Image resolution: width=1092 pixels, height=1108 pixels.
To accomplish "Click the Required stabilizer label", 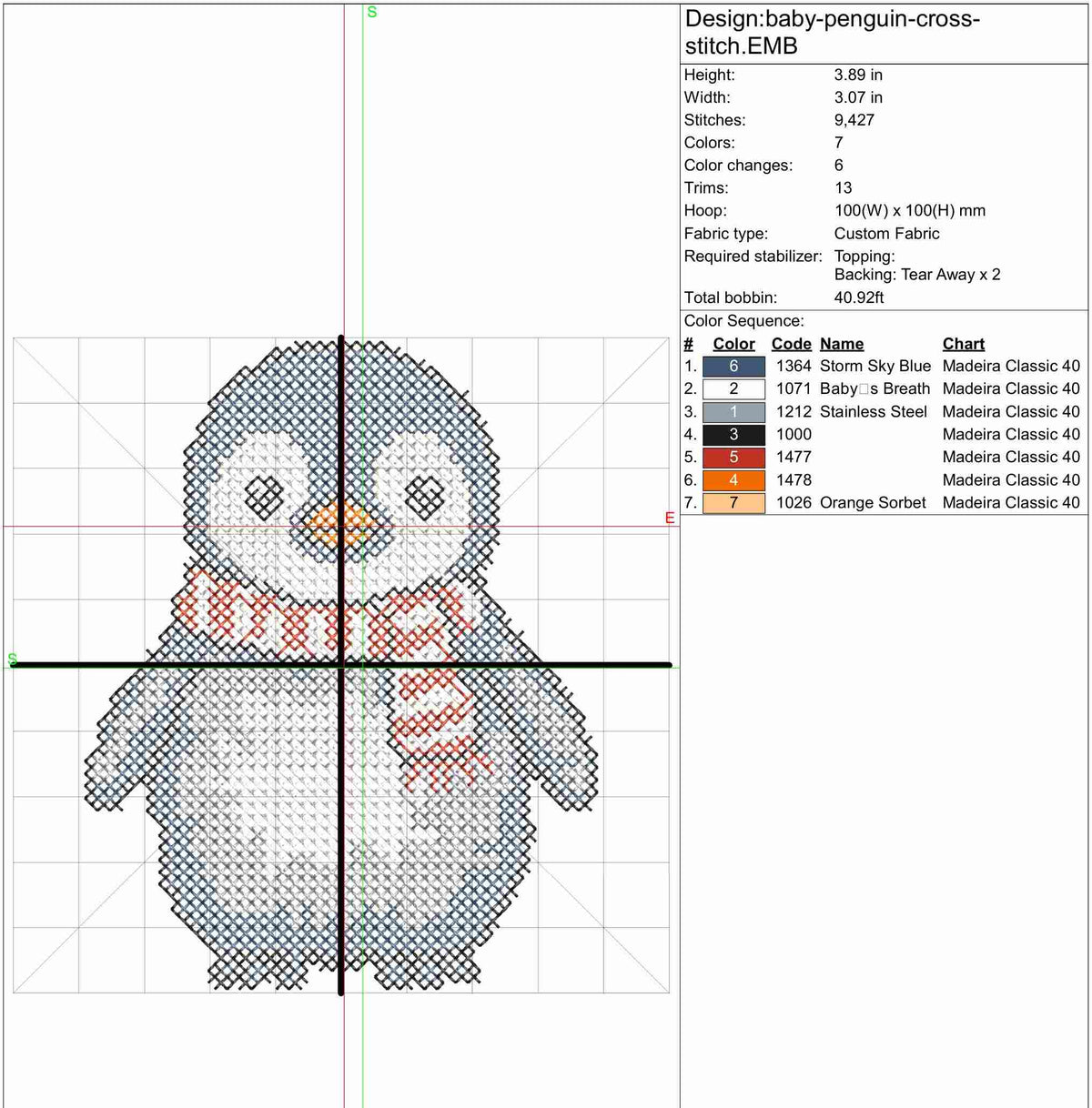I will (x=753, y=257).
